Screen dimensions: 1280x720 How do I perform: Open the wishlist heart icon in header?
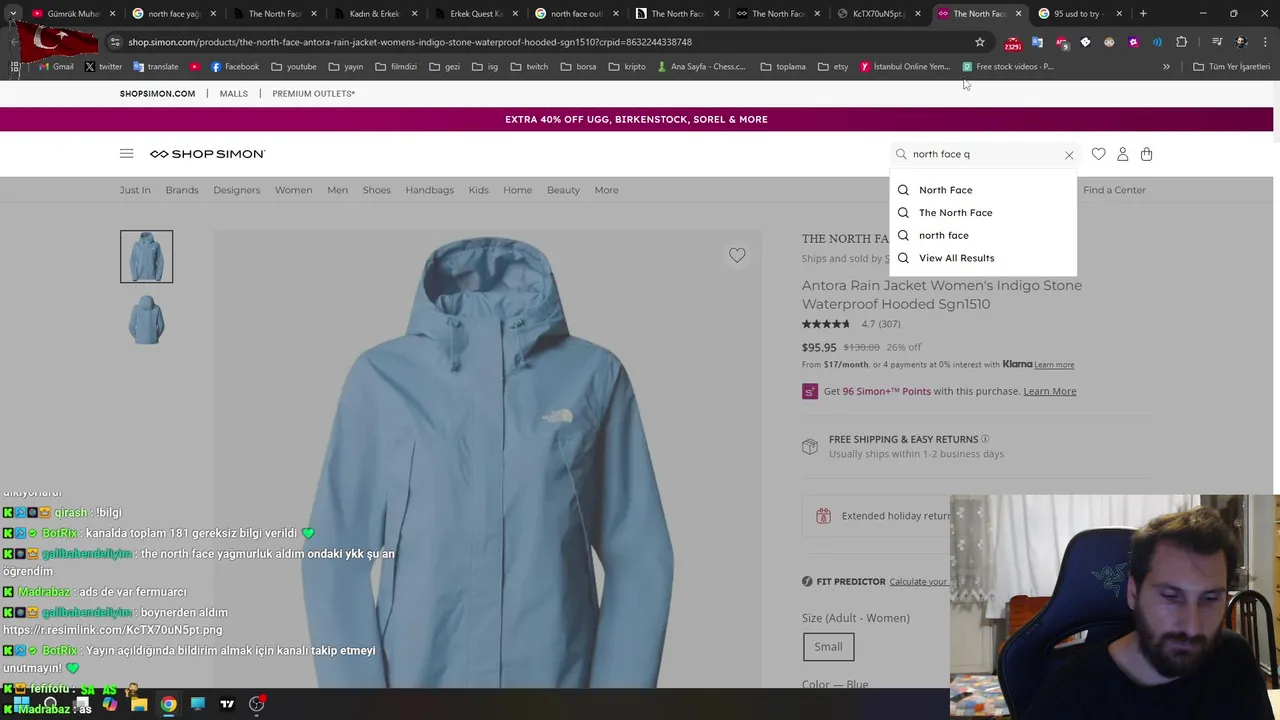[1098, 154]
